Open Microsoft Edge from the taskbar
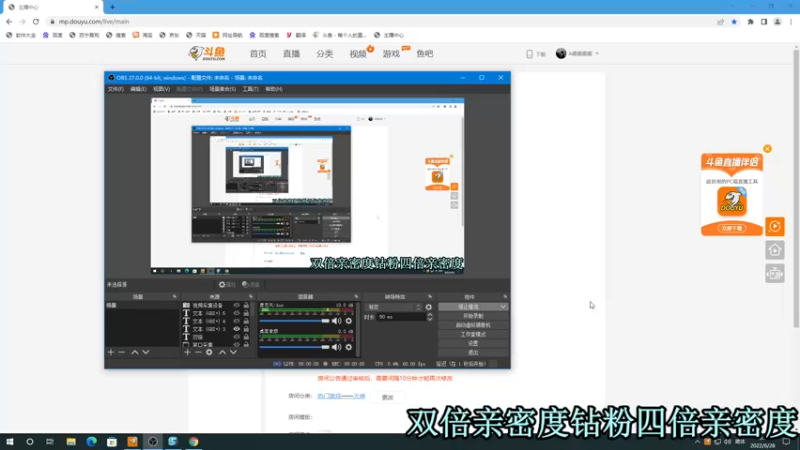Viewport: 800px width, 450px height. [91, 441]
